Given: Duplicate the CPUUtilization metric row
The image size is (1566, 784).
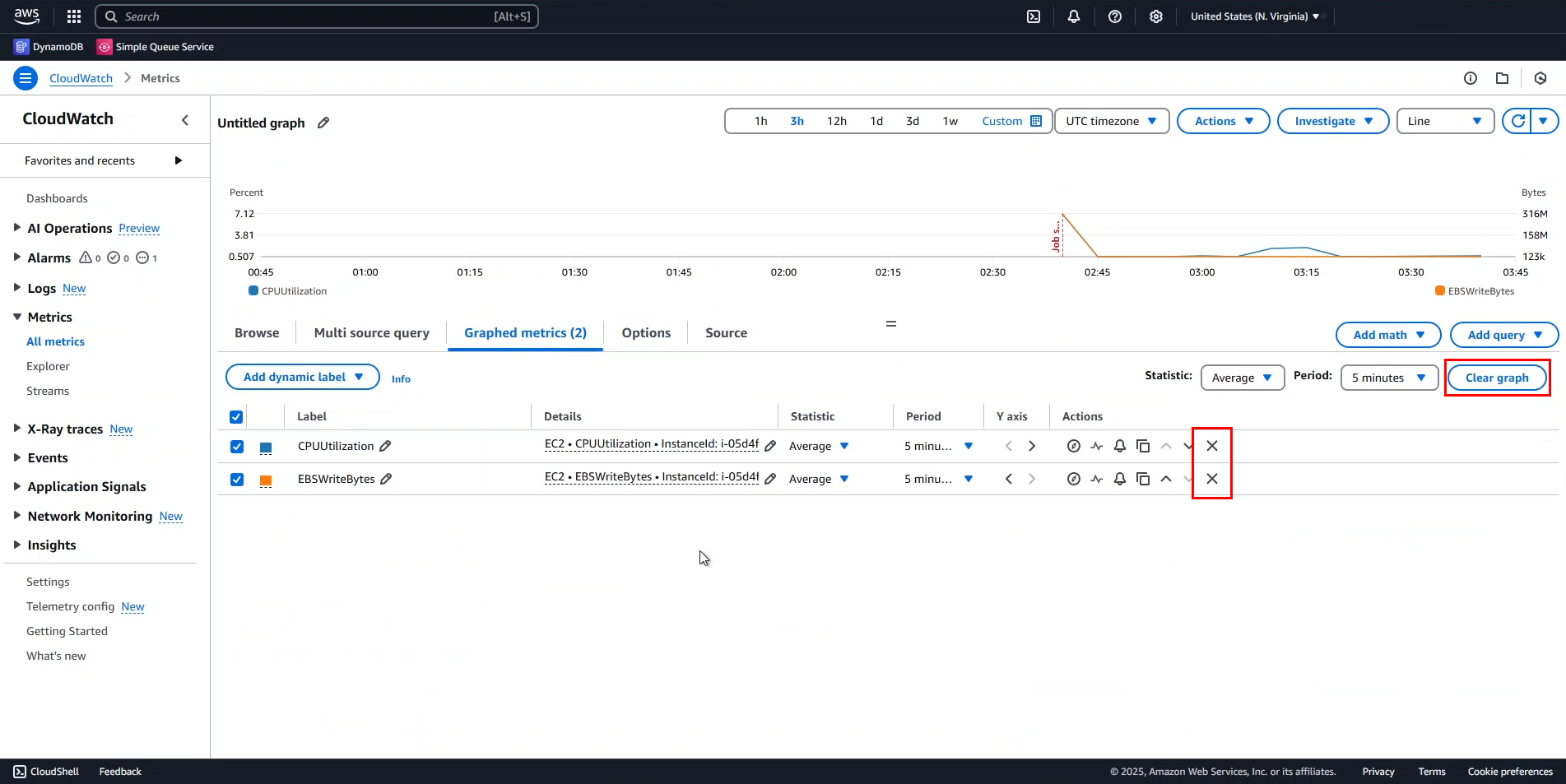Looking at the screenshot, I should click(x=1143, y=446).
